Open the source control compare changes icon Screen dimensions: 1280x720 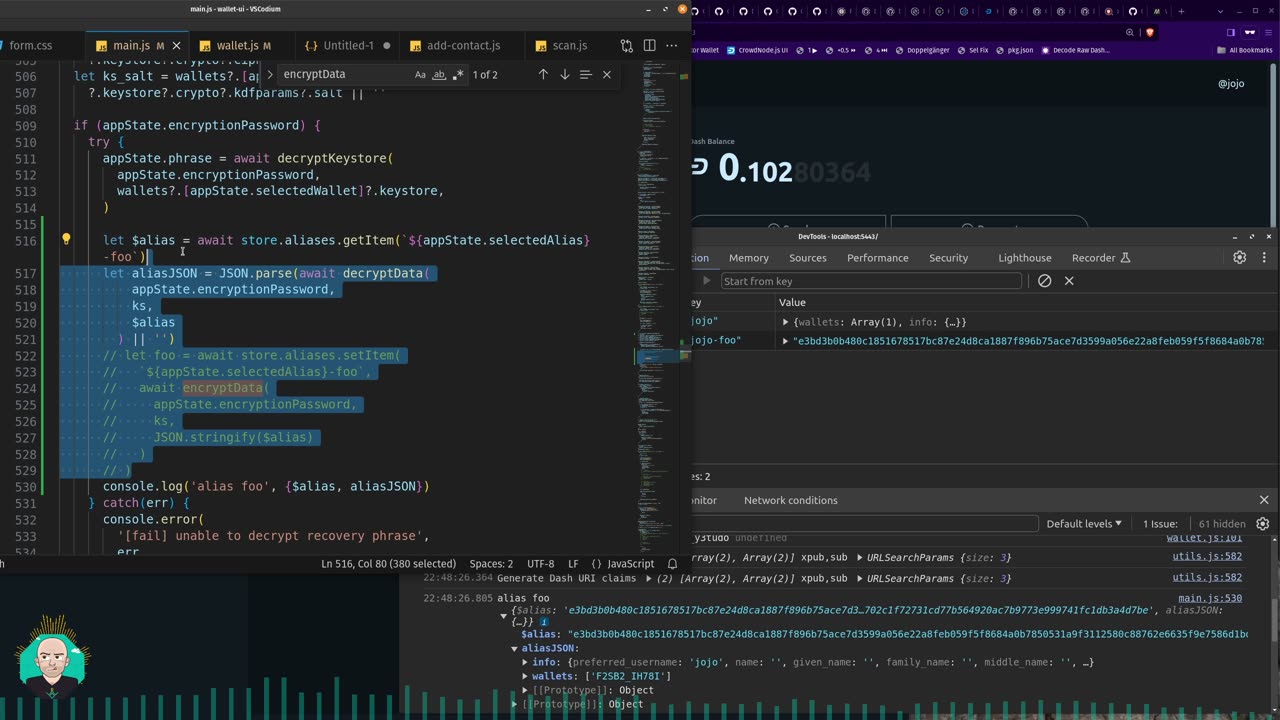627,46
